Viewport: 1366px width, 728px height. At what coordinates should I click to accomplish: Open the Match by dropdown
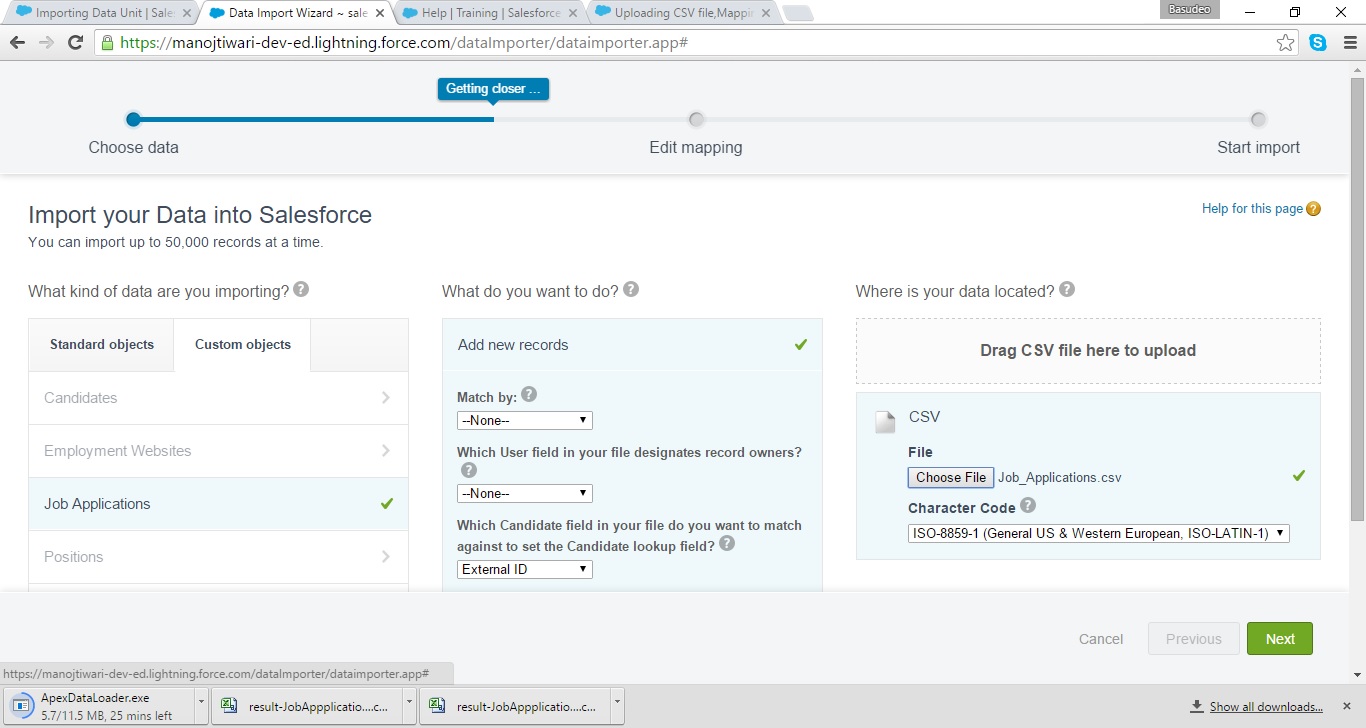click(525, 421)
